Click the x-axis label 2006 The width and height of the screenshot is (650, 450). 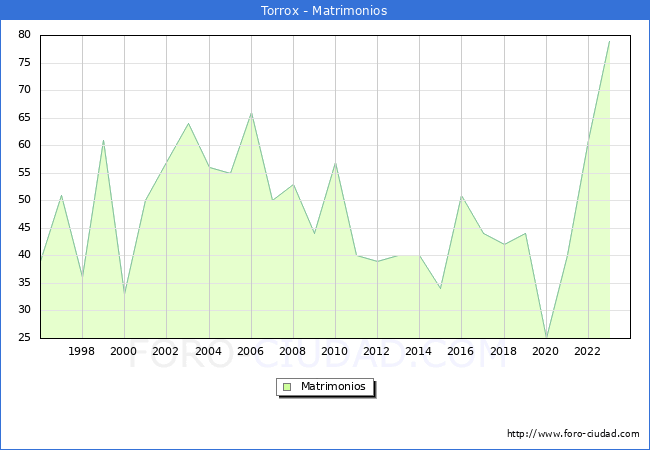point(250,351)
